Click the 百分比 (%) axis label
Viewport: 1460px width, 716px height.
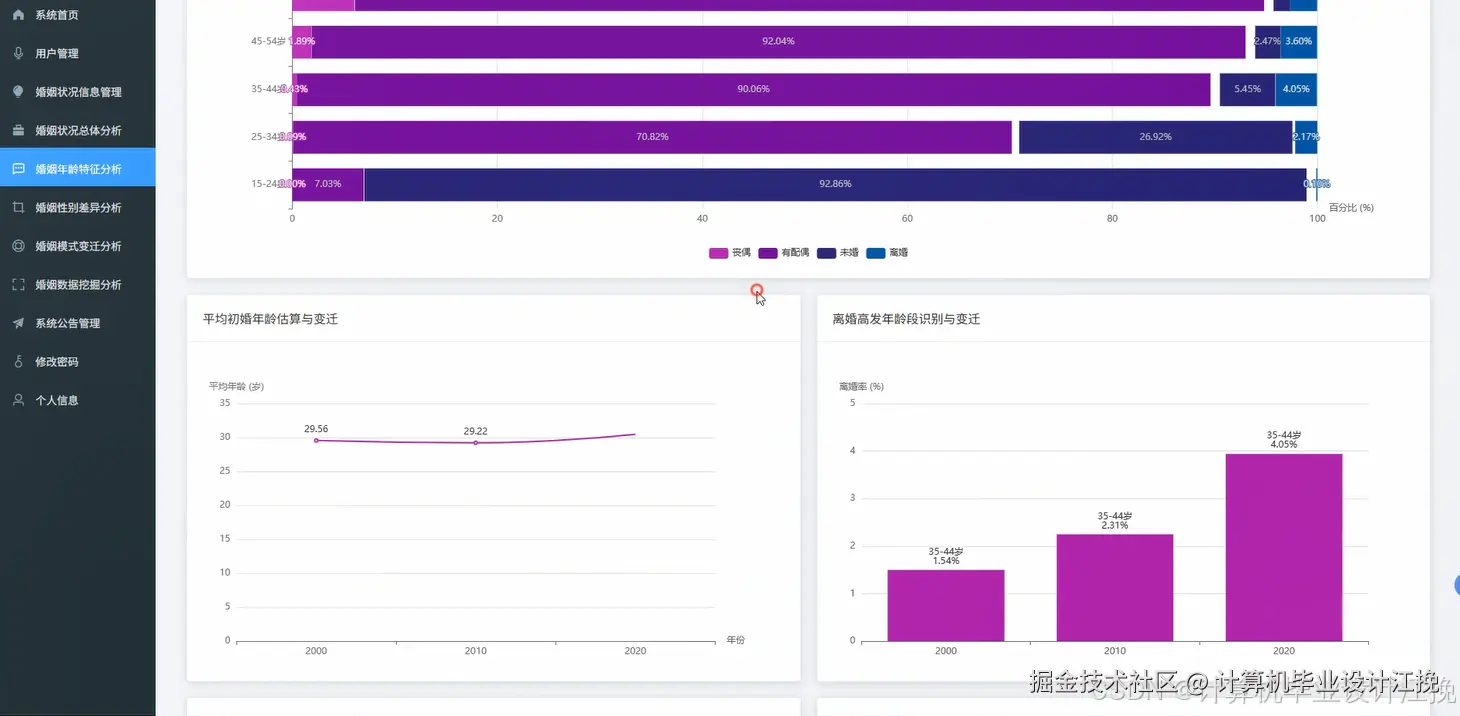point(1351,207)
